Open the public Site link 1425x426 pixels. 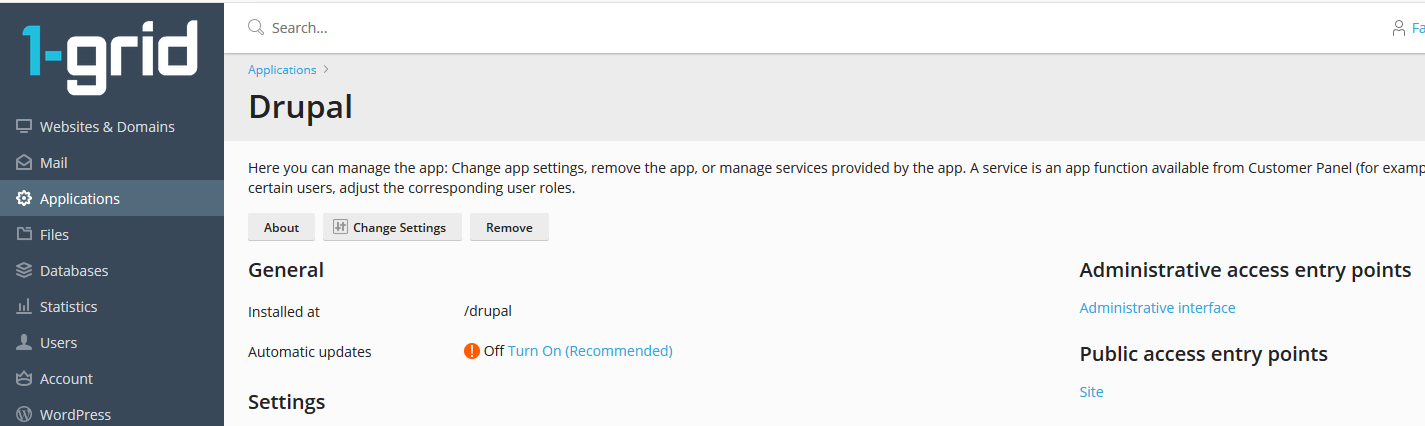click(x=1091, y=392)
